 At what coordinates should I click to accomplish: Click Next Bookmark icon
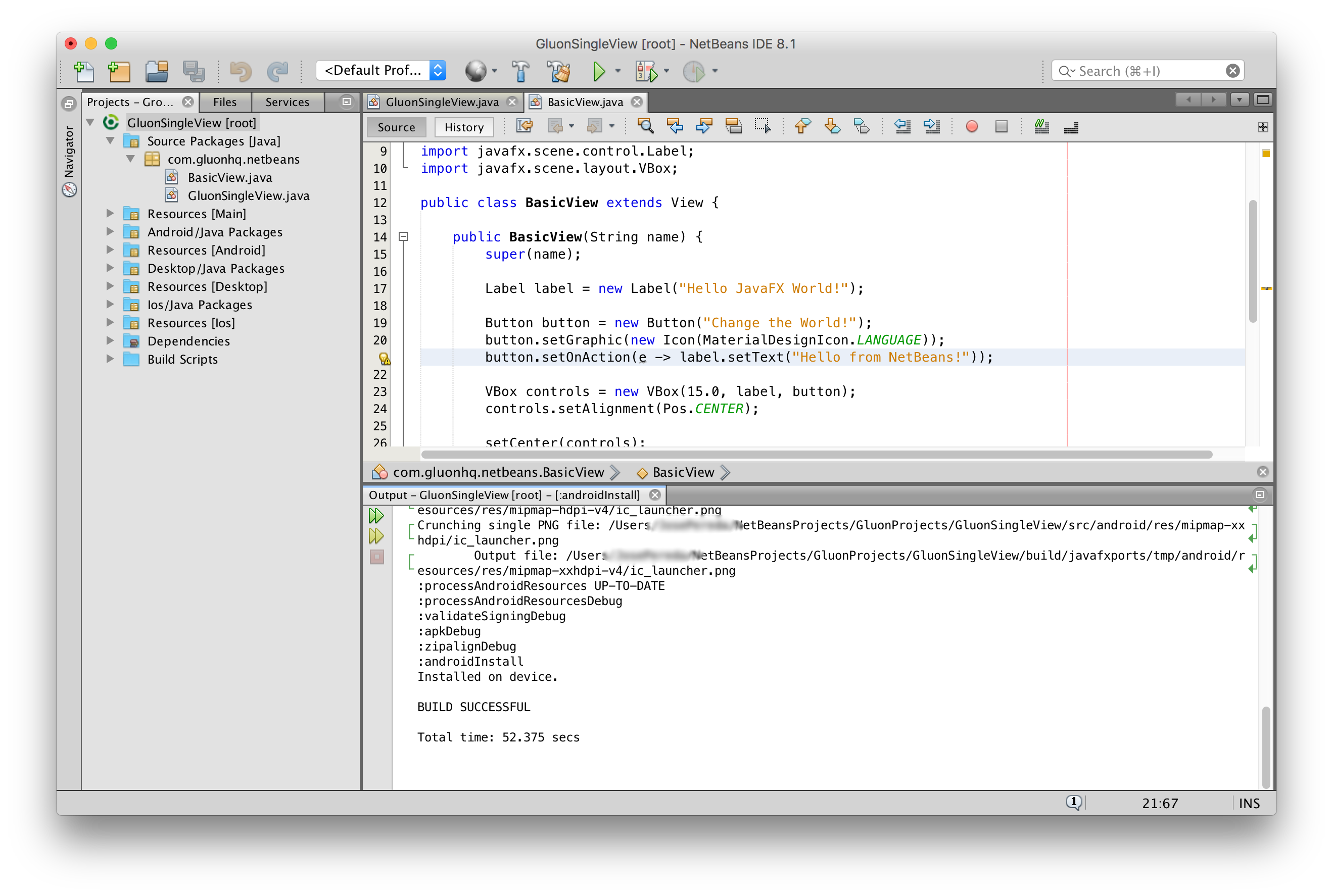pyautogui.click(x=832, y=126)
